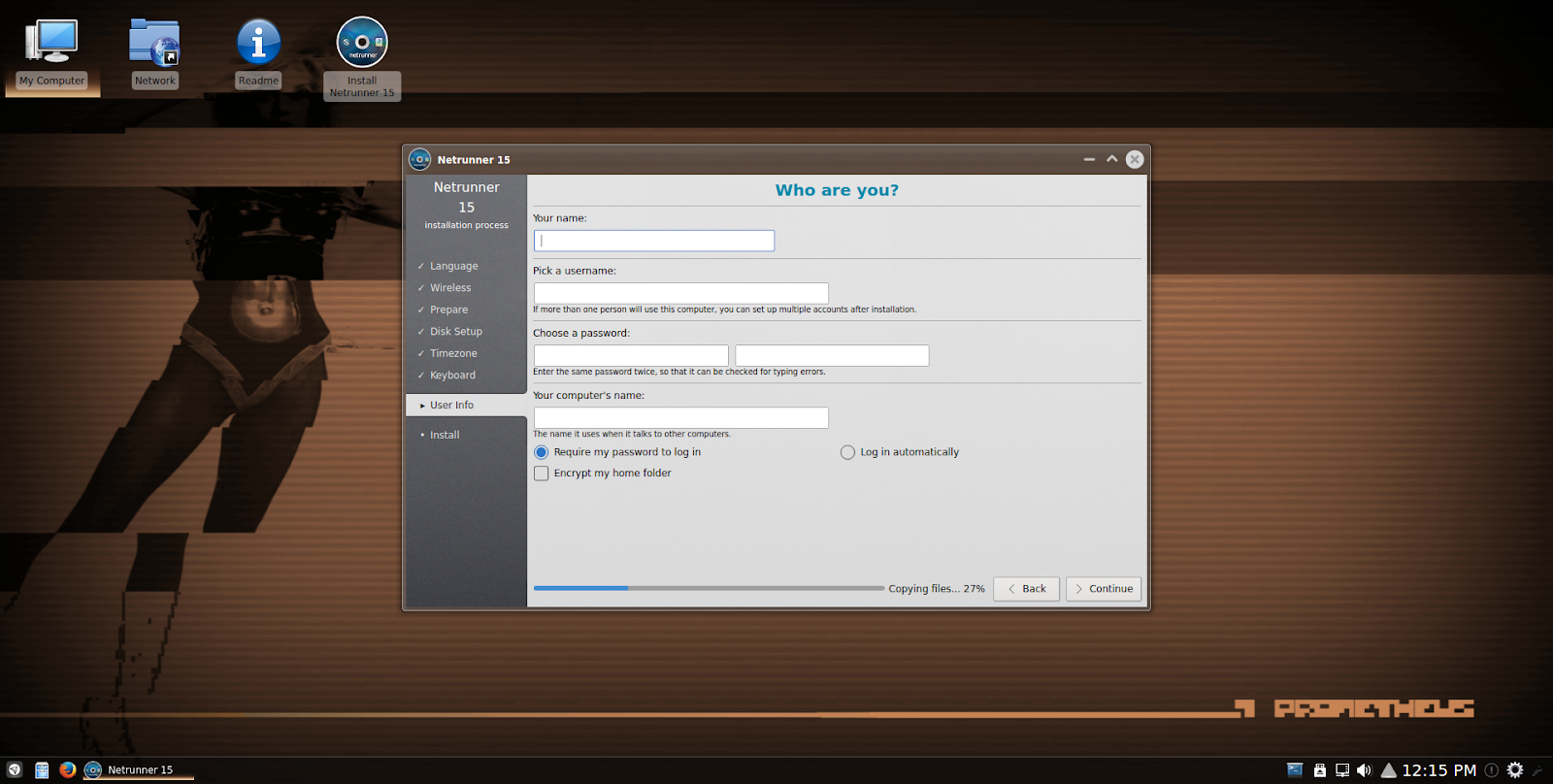Click the User Info step in the sidebar
The width and height of the screenshot is (1553, 784).
(466, 406)
